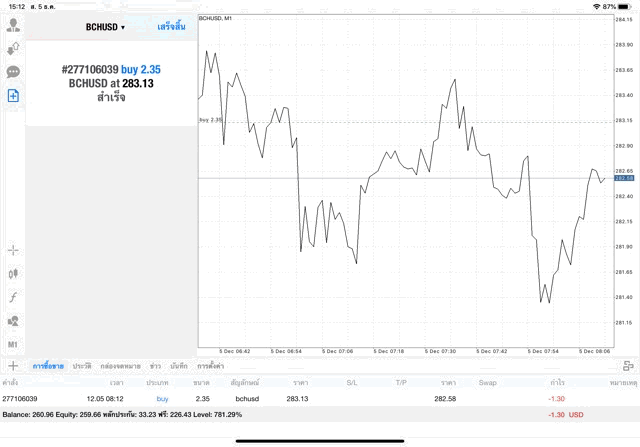
Task: Switch to the ประวัติ tab
Action: pyautogui.click(x=82, y=367)
